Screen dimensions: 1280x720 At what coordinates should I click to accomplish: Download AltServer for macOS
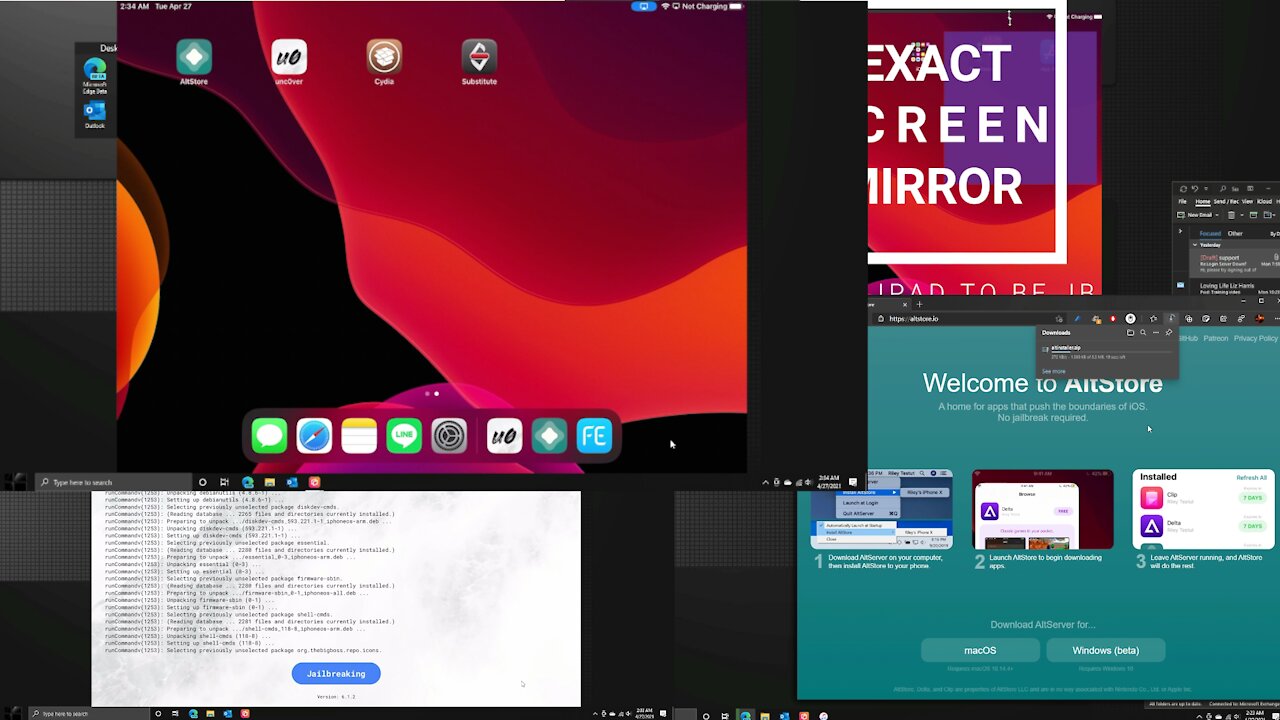coord(980,650)
